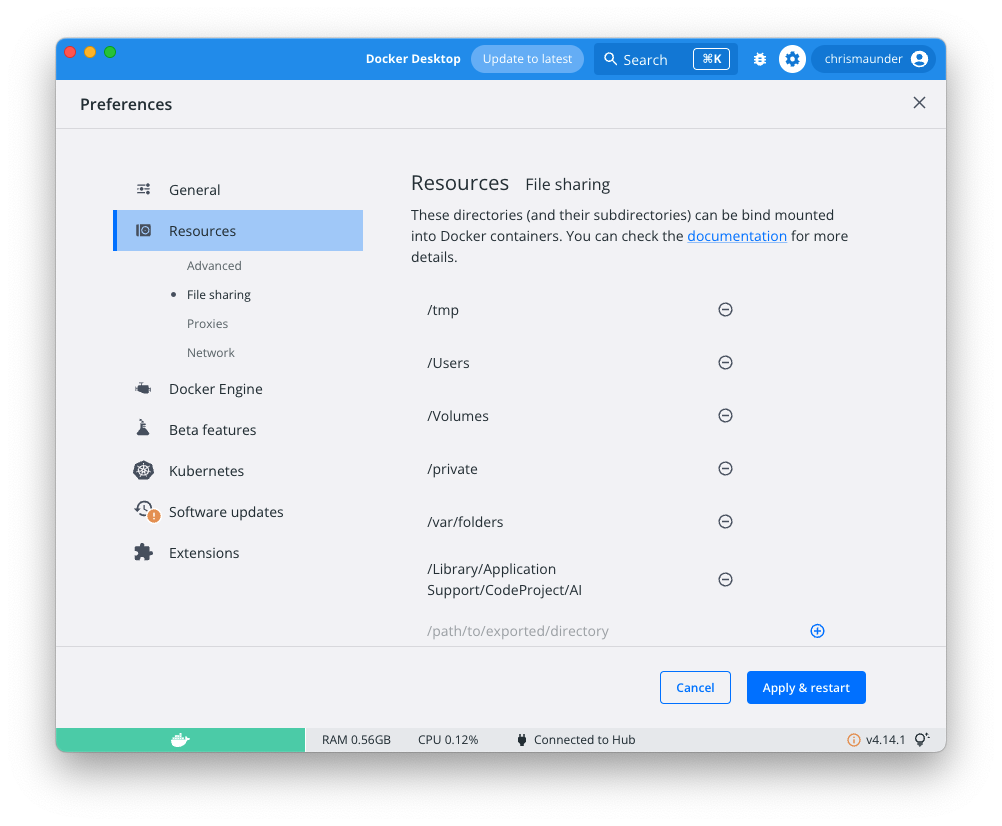Click the Docker whale icon in status bar
Screen dimensions: 1002x826
(x=180, y=740)
